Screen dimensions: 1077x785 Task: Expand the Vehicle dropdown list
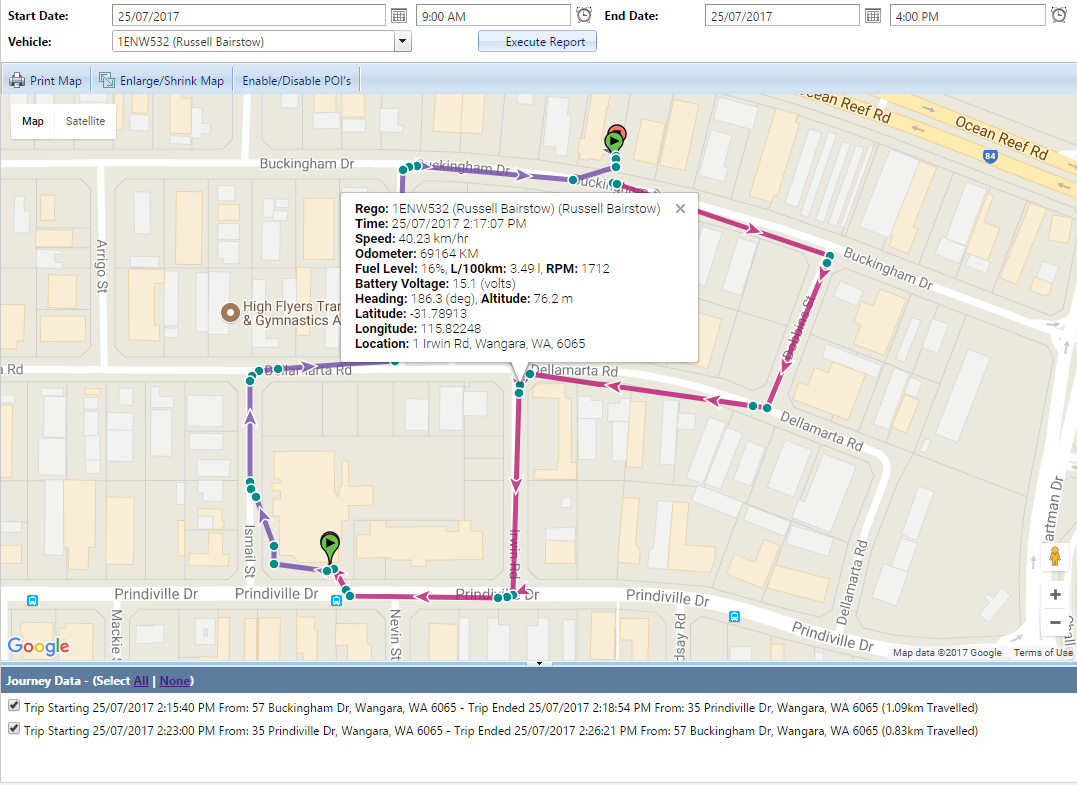[403, 41]
